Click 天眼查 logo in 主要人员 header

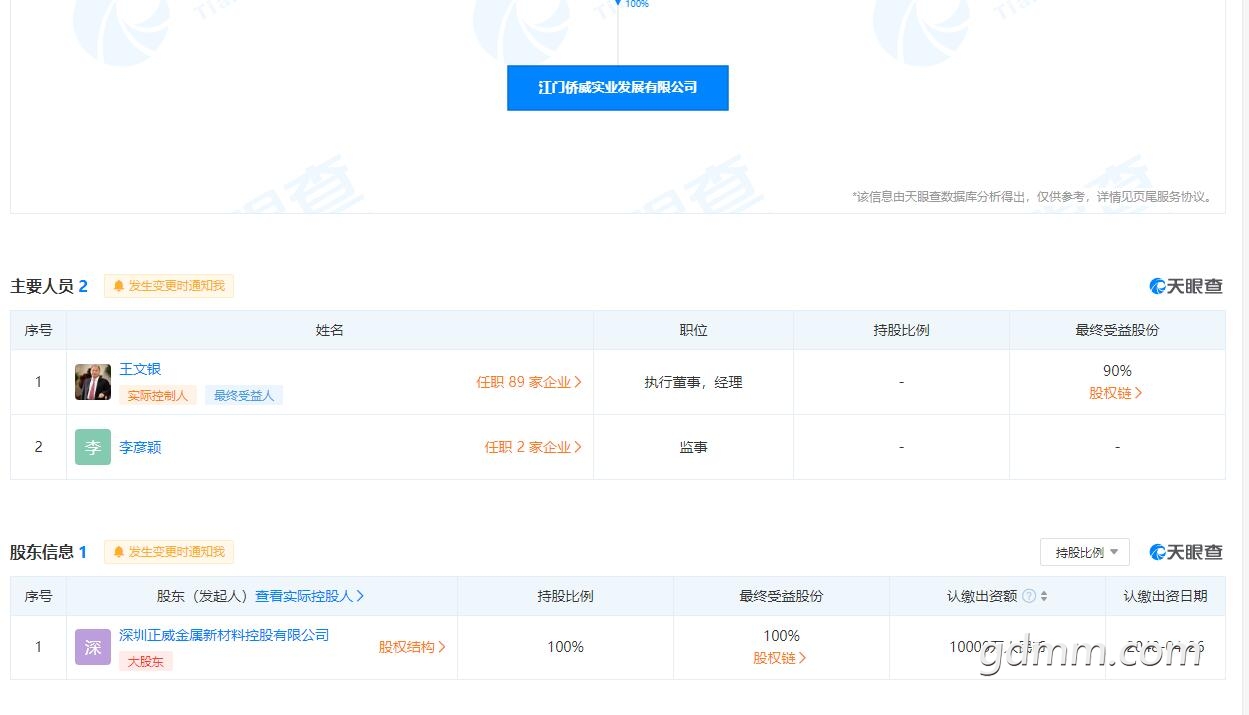point(1186,286)
